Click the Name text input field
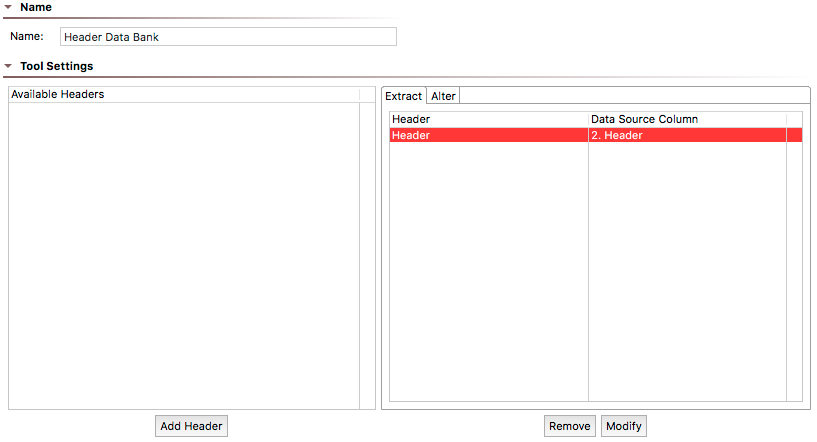Viewport: 817px width, 442px height. tap(228, 37)
